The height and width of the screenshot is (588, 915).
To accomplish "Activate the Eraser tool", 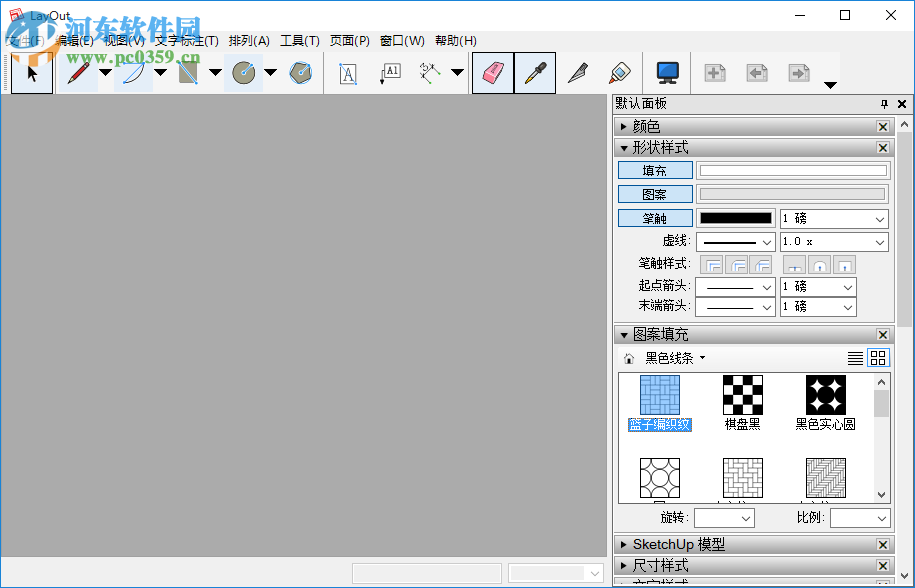I will 492,72.
